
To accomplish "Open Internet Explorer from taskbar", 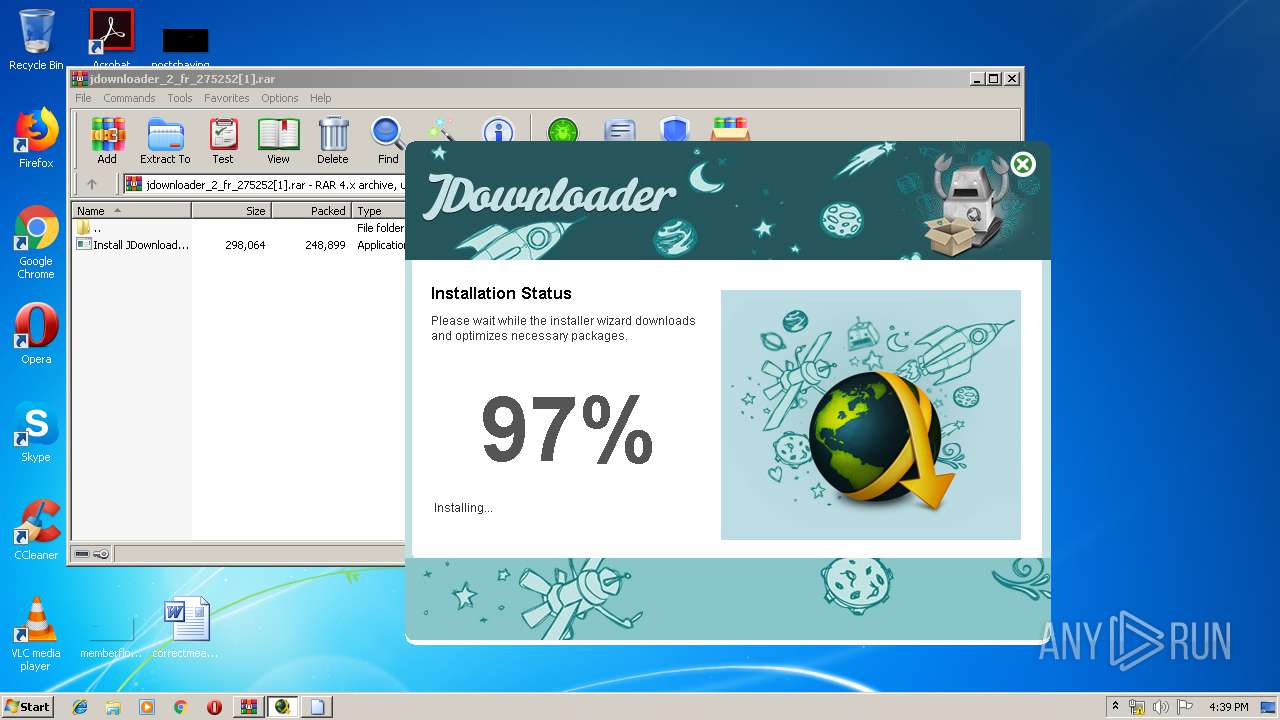I will (80, 707).
